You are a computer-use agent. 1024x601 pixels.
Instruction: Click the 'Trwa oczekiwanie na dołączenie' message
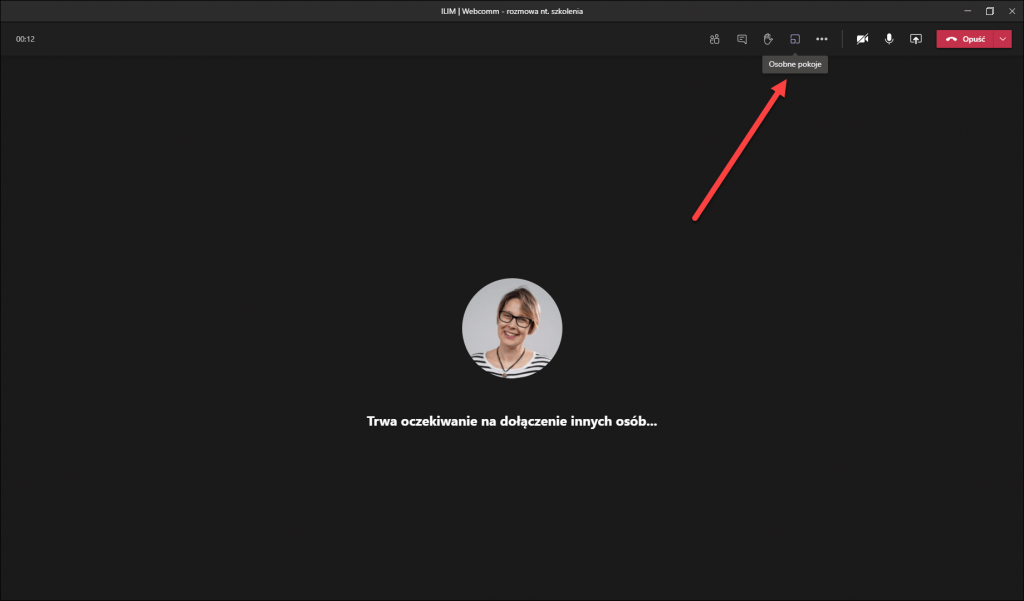point(511,422)
